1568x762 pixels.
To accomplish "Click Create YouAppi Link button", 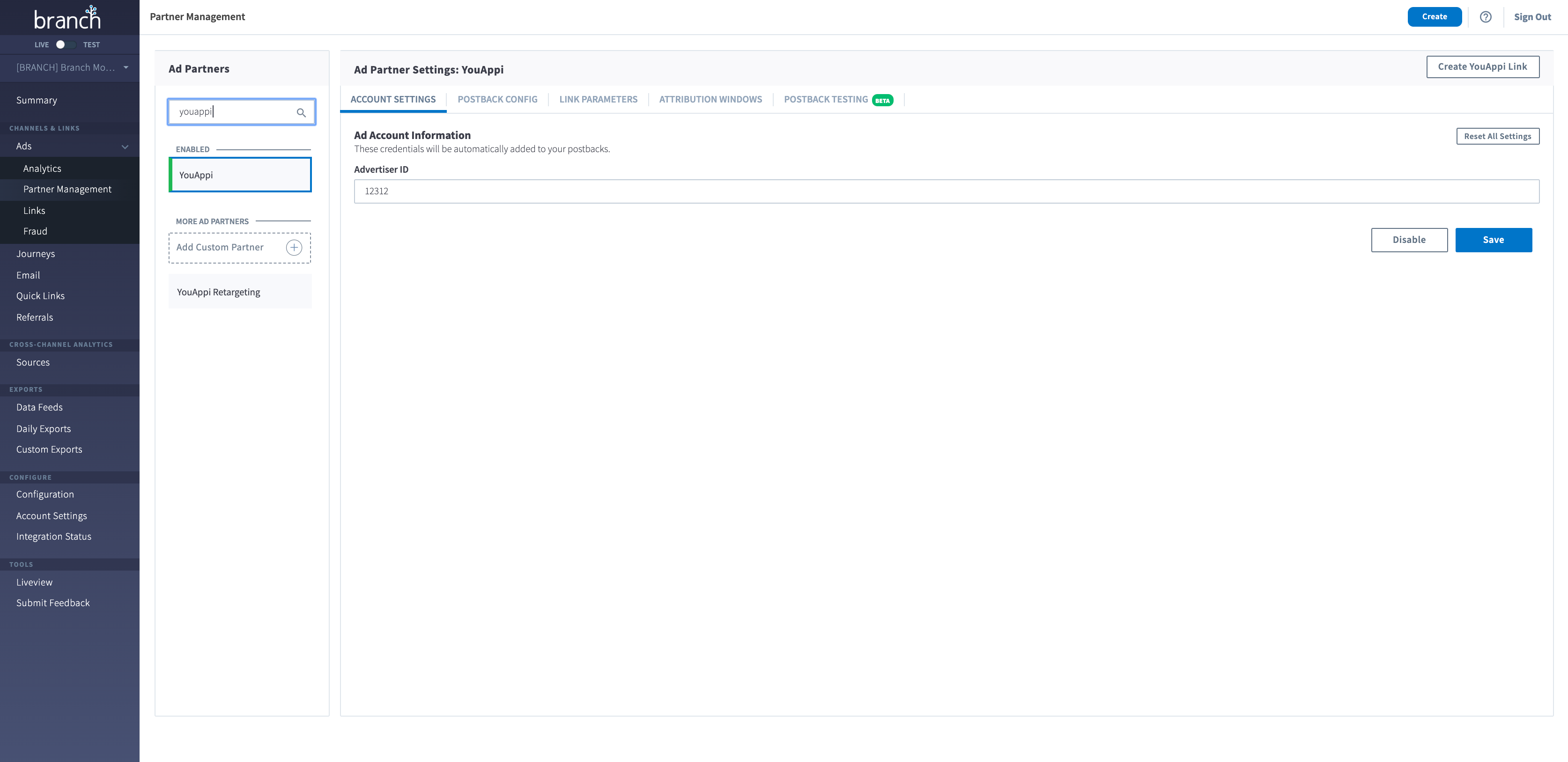I will click(x=1483, y=67).
